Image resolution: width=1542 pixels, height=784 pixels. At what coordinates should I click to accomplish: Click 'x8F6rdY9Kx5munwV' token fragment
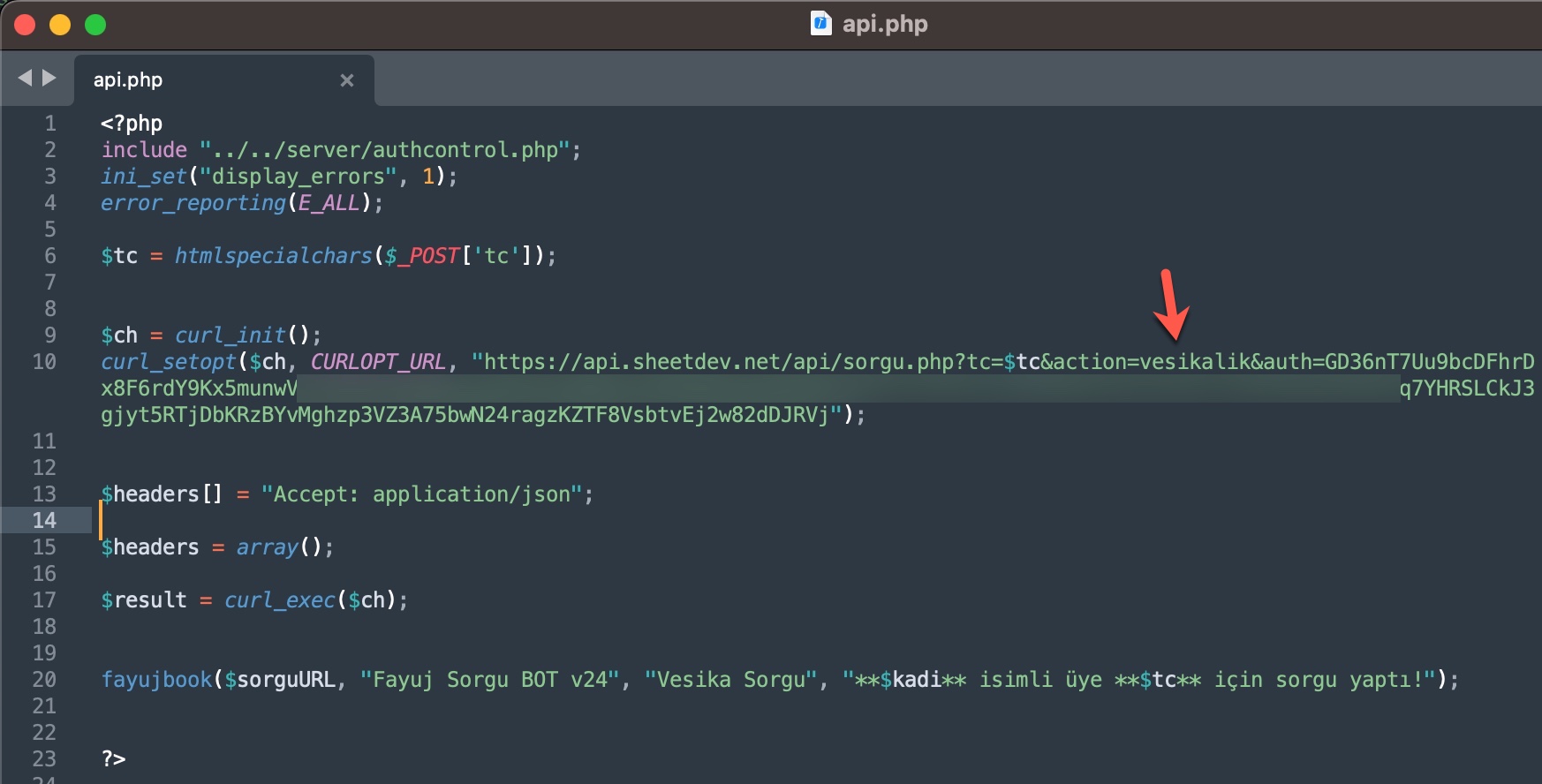point(200,388)
